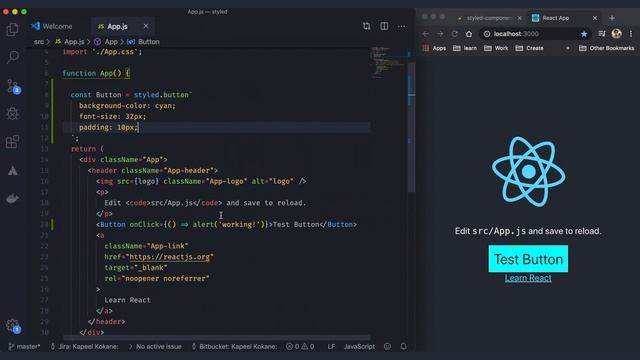
Task: Click No active issue in status bar
Action: coord(155,347)
